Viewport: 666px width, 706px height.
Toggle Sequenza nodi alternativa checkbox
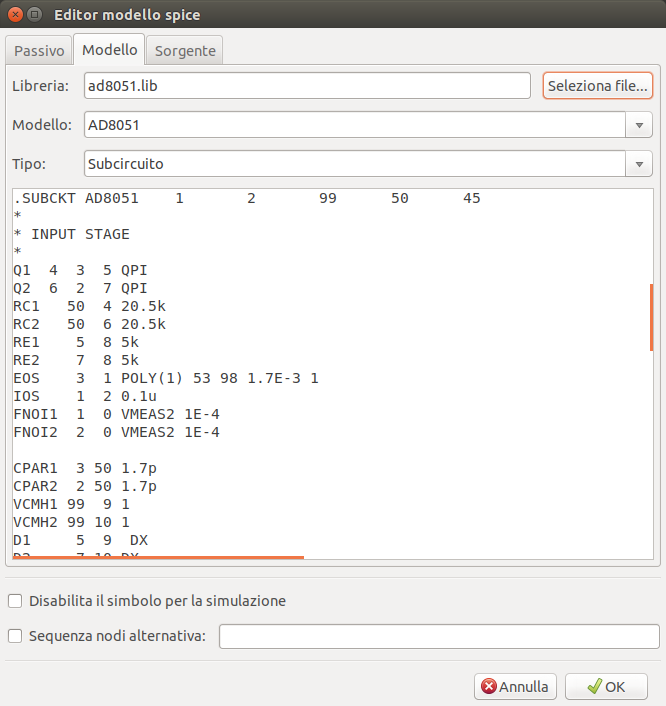pyautogui.click(x=16, y=636)
